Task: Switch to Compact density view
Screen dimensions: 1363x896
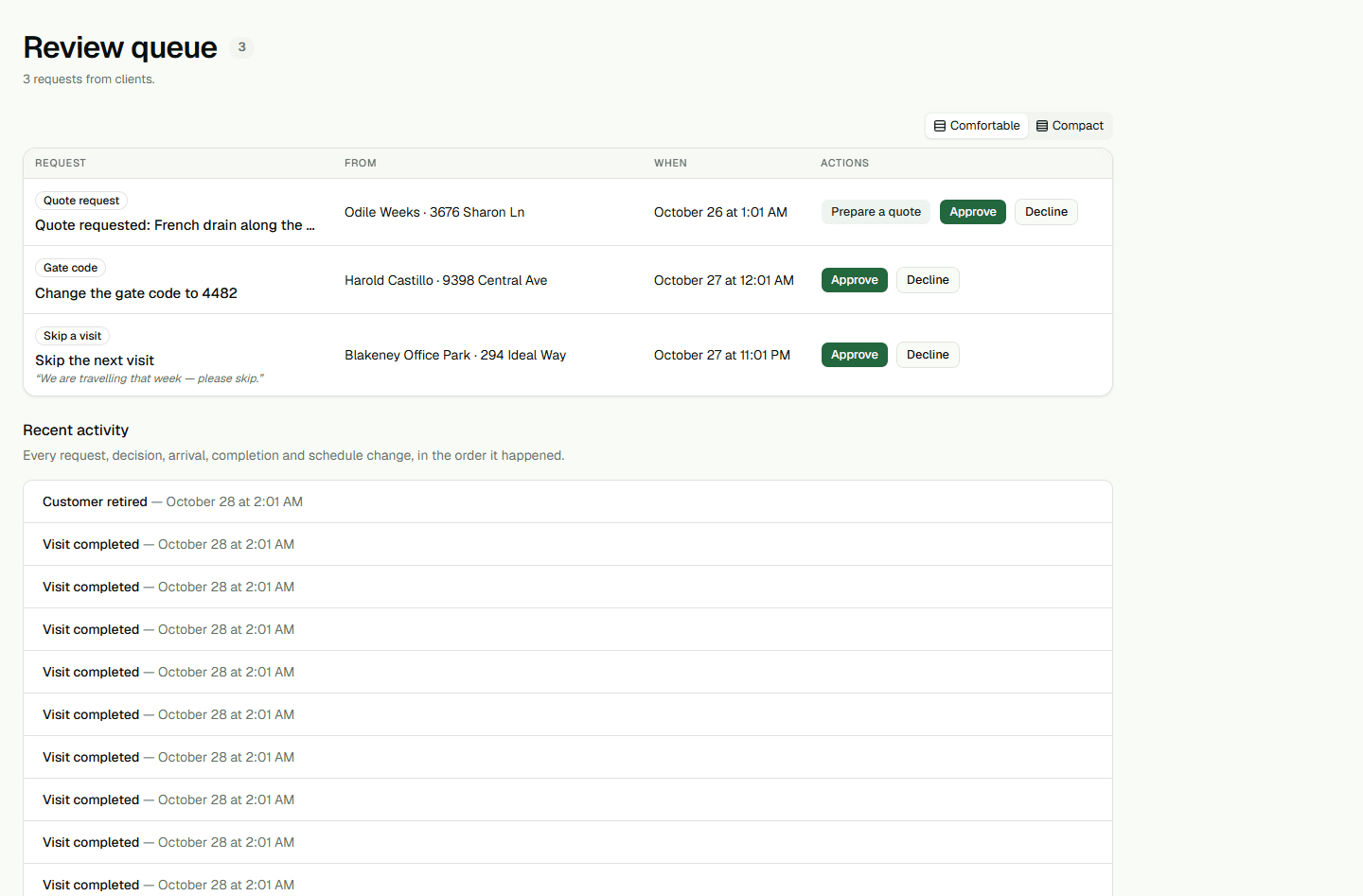Action: point(1070,126)
